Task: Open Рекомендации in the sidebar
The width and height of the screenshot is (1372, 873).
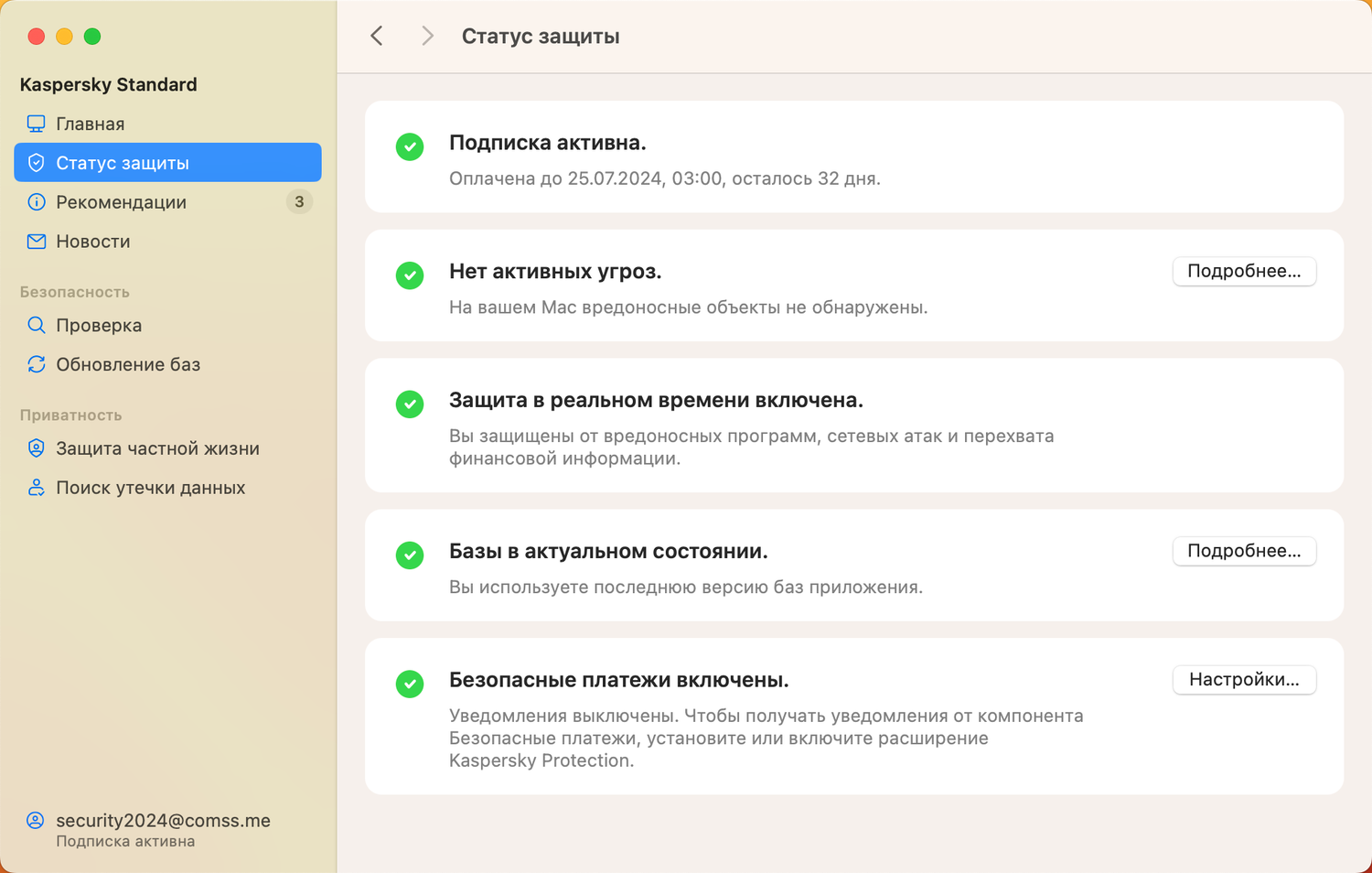Action: (167, 202)
